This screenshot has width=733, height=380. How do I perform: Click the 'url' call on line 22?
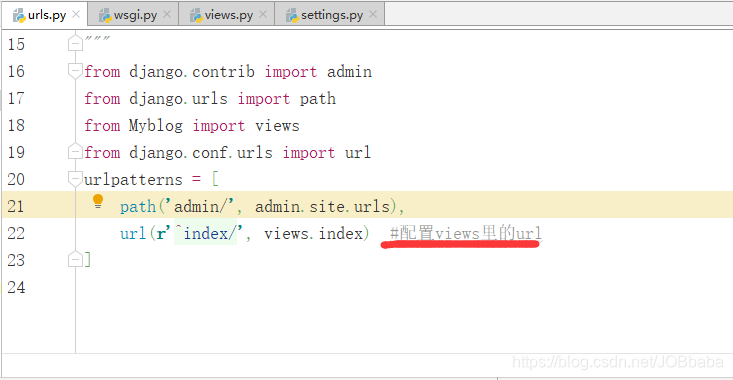133,233
